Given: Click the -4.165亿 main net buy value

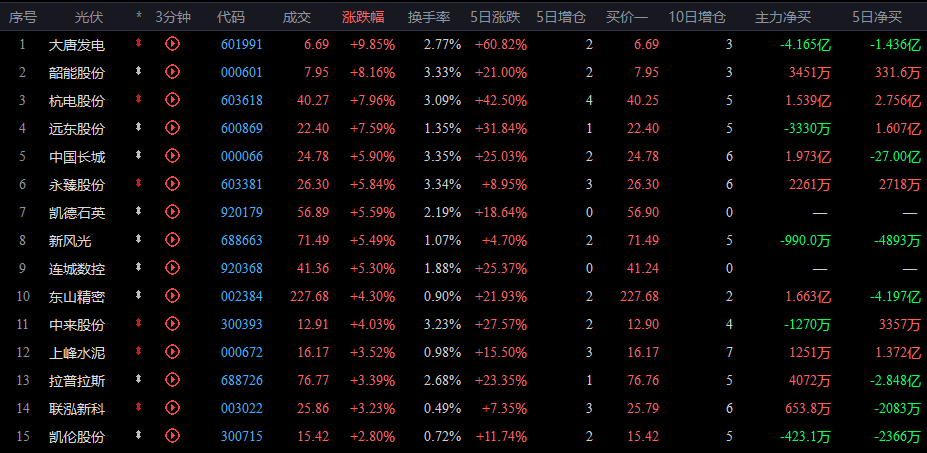Looking at the screenshot, I should [805, 44].
